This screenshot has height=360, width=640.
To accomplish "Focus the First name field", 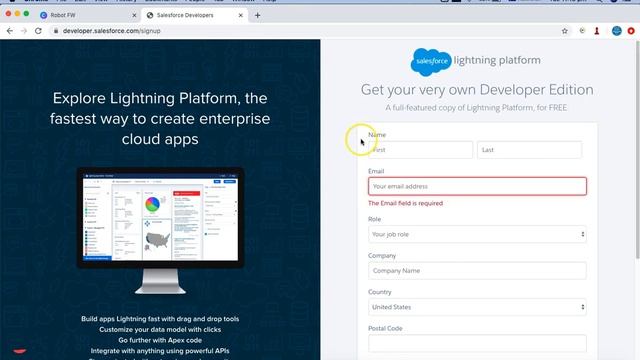I will coord(420,150).
